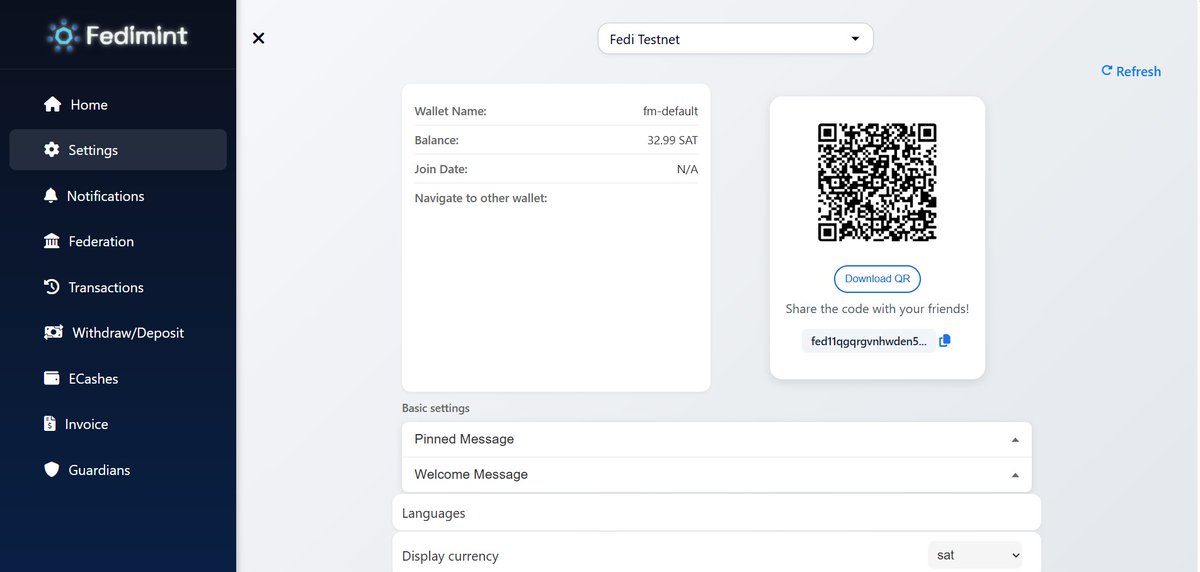Click the Federation bank icon
1200x572 pixels.
[x=52, y=241]
